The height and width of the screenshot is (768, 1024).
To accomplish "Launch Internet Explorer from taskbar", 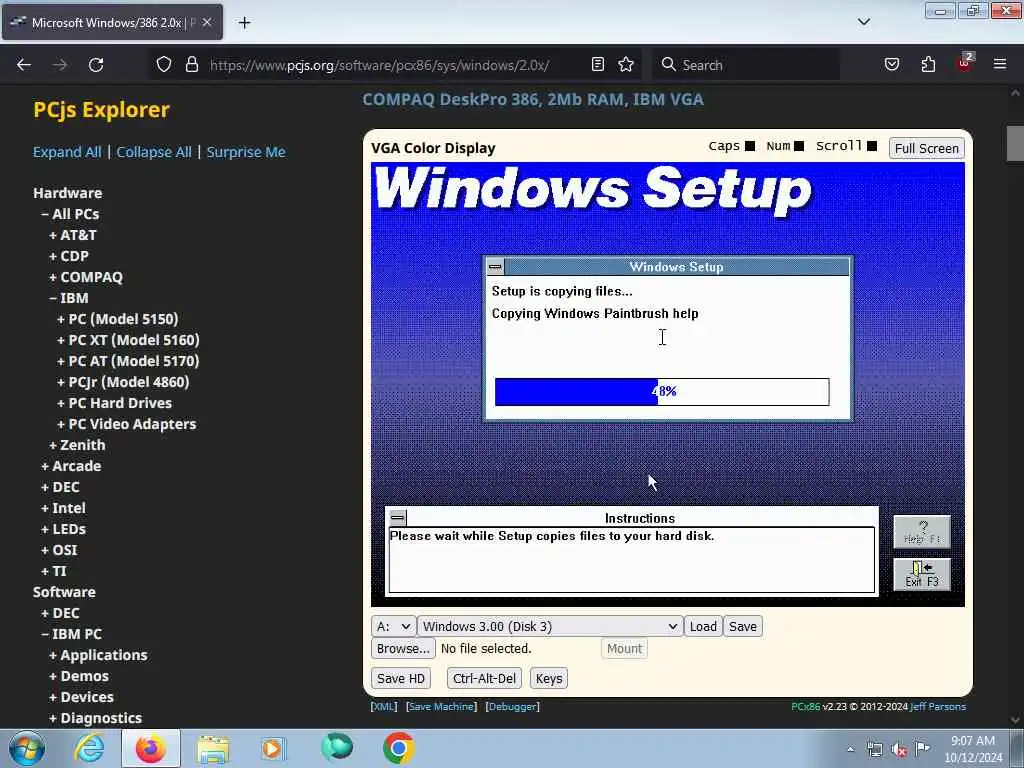I will pyautogui.click(x=89, y=748).
